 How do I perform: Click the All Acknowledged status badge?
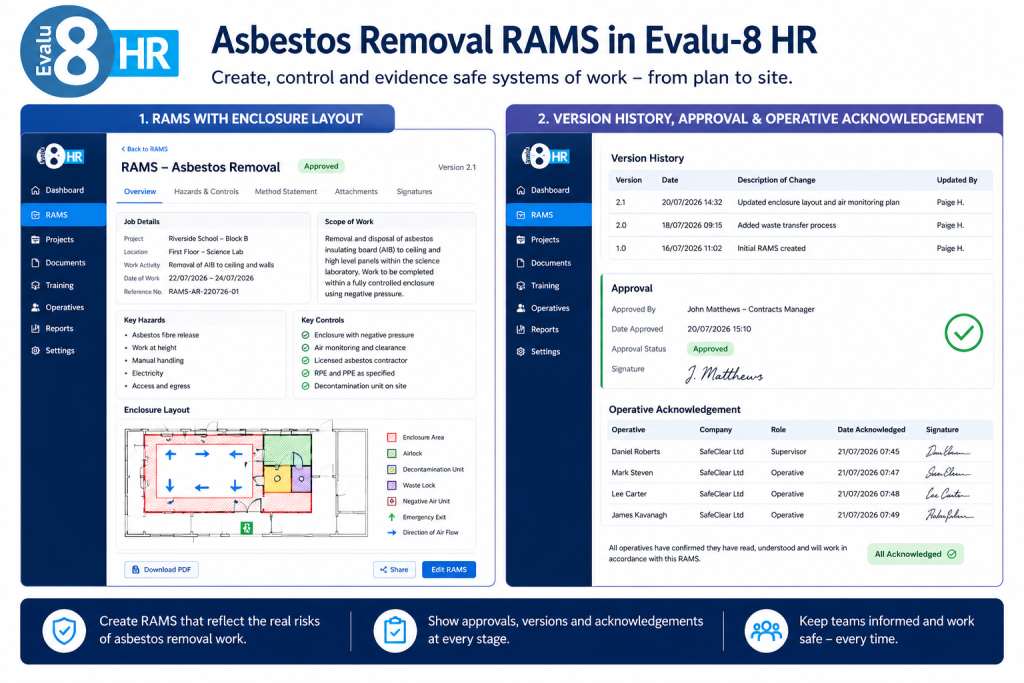click(915, 554)
